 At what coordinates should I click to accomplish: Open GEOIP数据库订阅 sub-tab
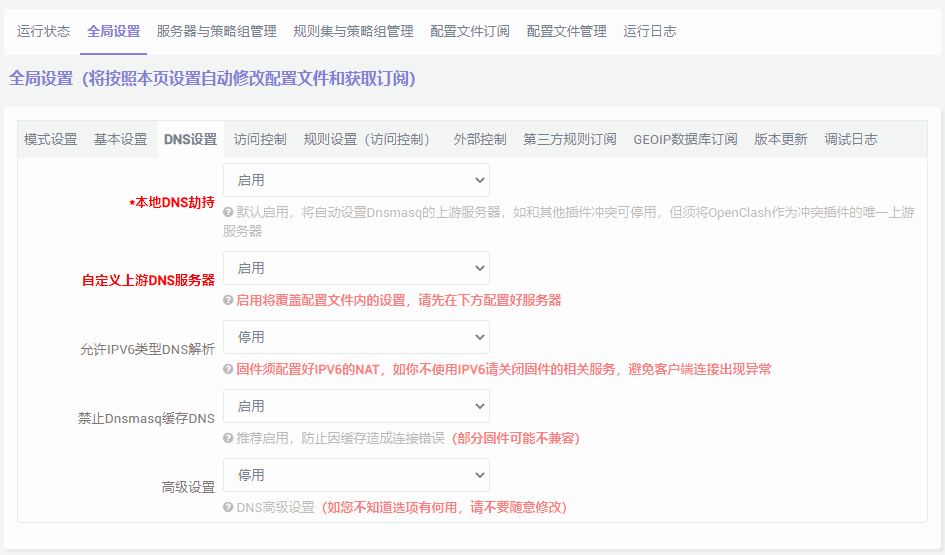coord(685,139)
